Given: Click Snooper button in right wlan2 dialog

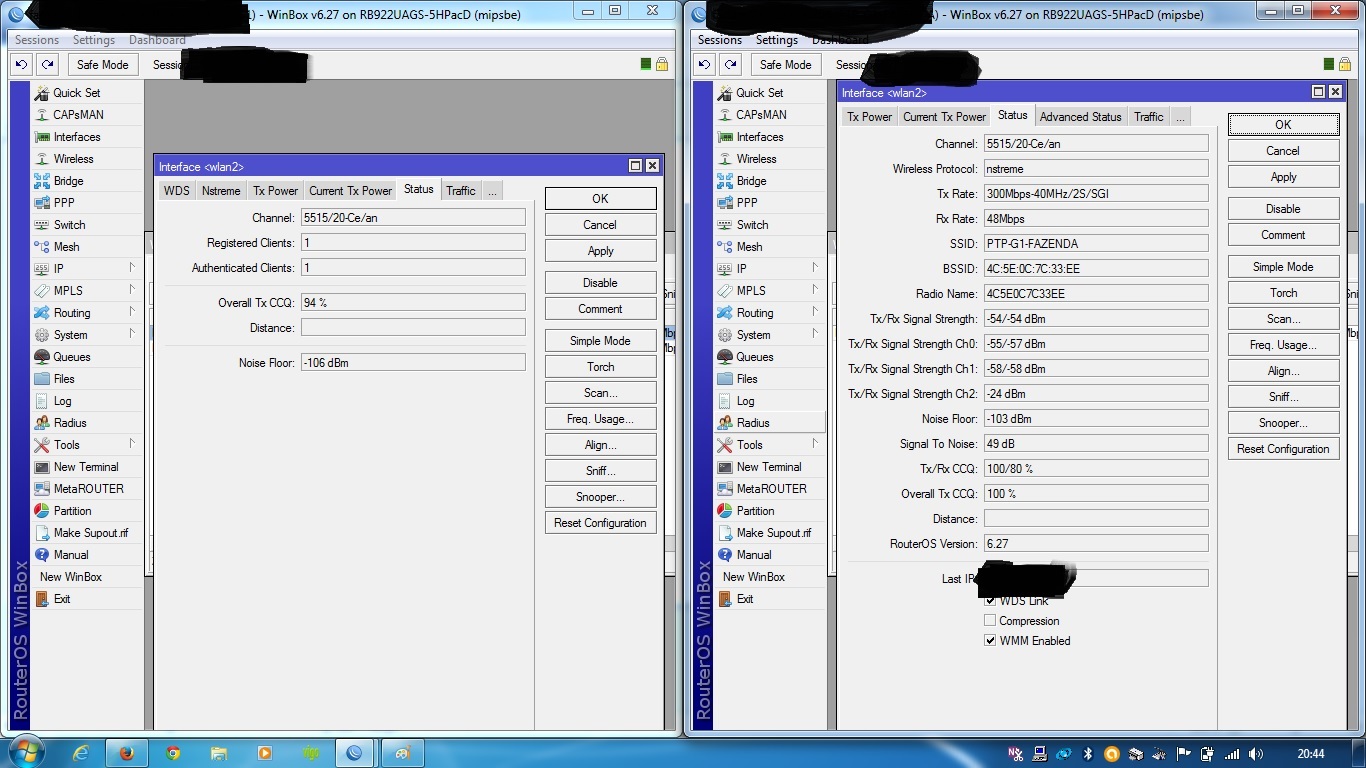Looking at the screenshot, I should coord(1283,423).
